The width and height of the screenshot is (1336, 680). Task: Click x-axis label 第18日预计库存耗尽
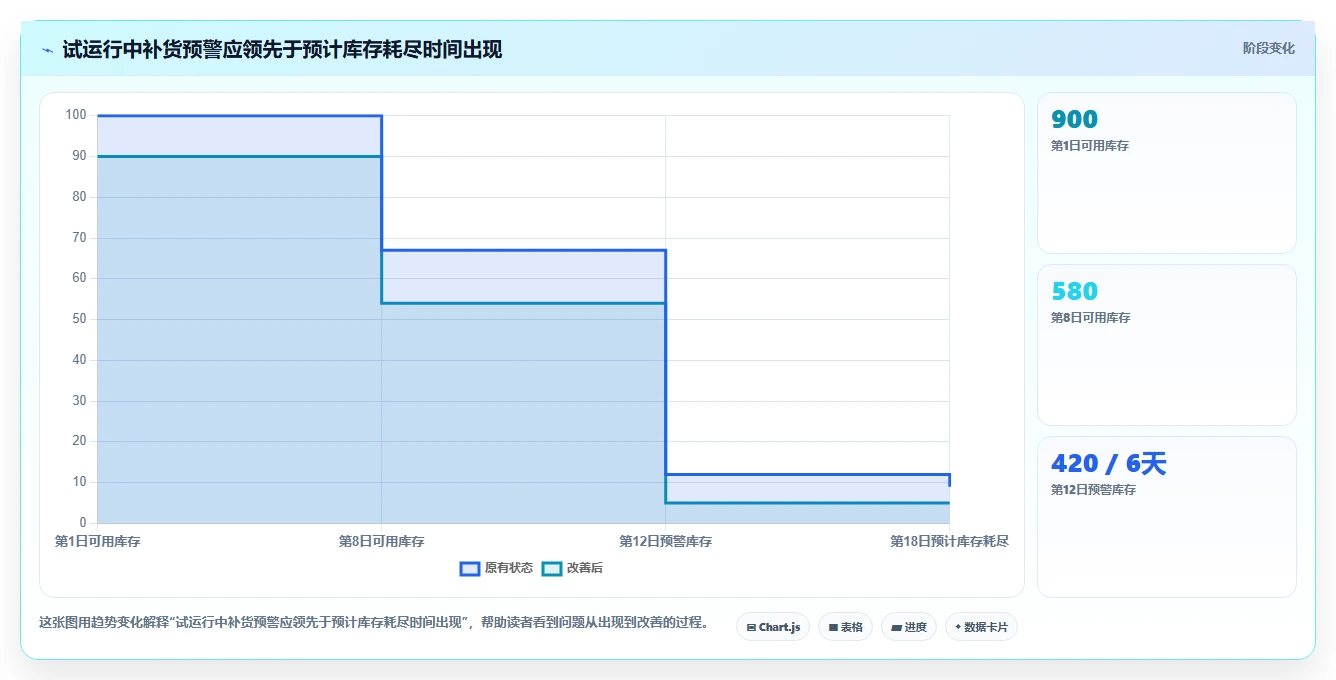click(x=949, y=541)
